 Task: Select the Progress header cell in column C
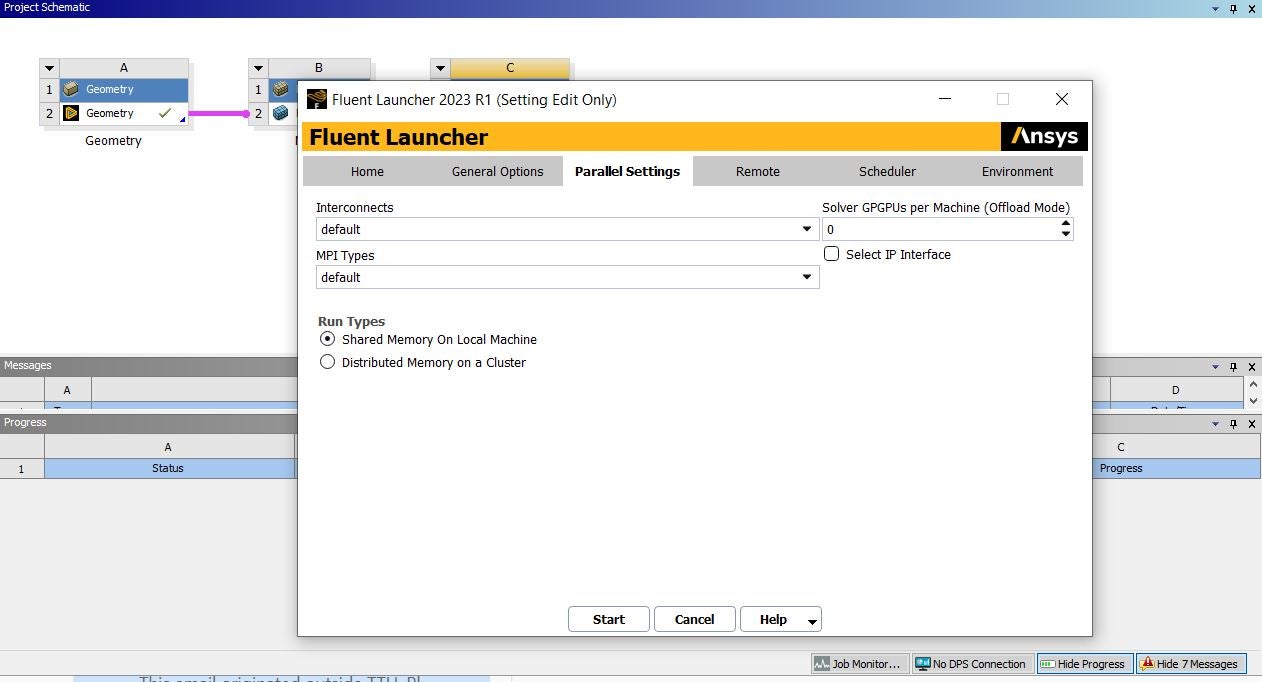pos(1121,468)
